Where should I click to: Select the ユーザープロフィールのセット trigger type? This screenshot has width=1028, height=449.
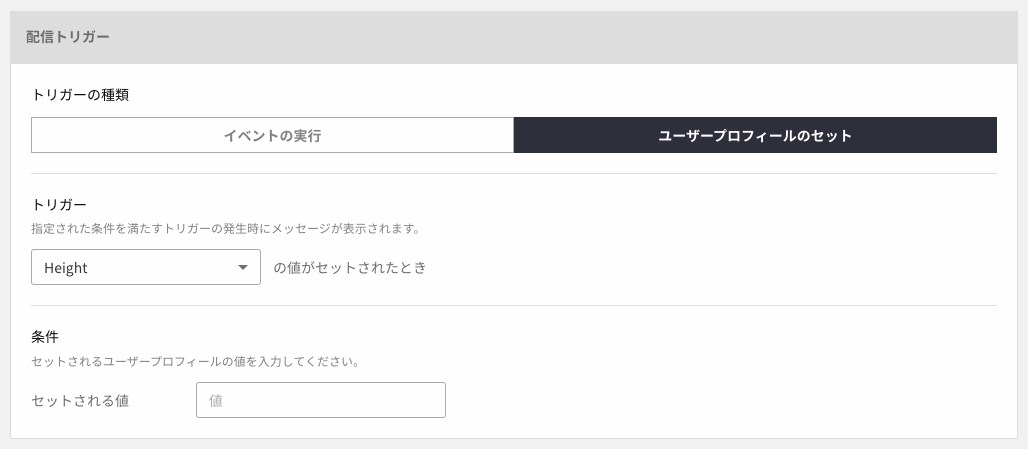(x=755, y=135)
